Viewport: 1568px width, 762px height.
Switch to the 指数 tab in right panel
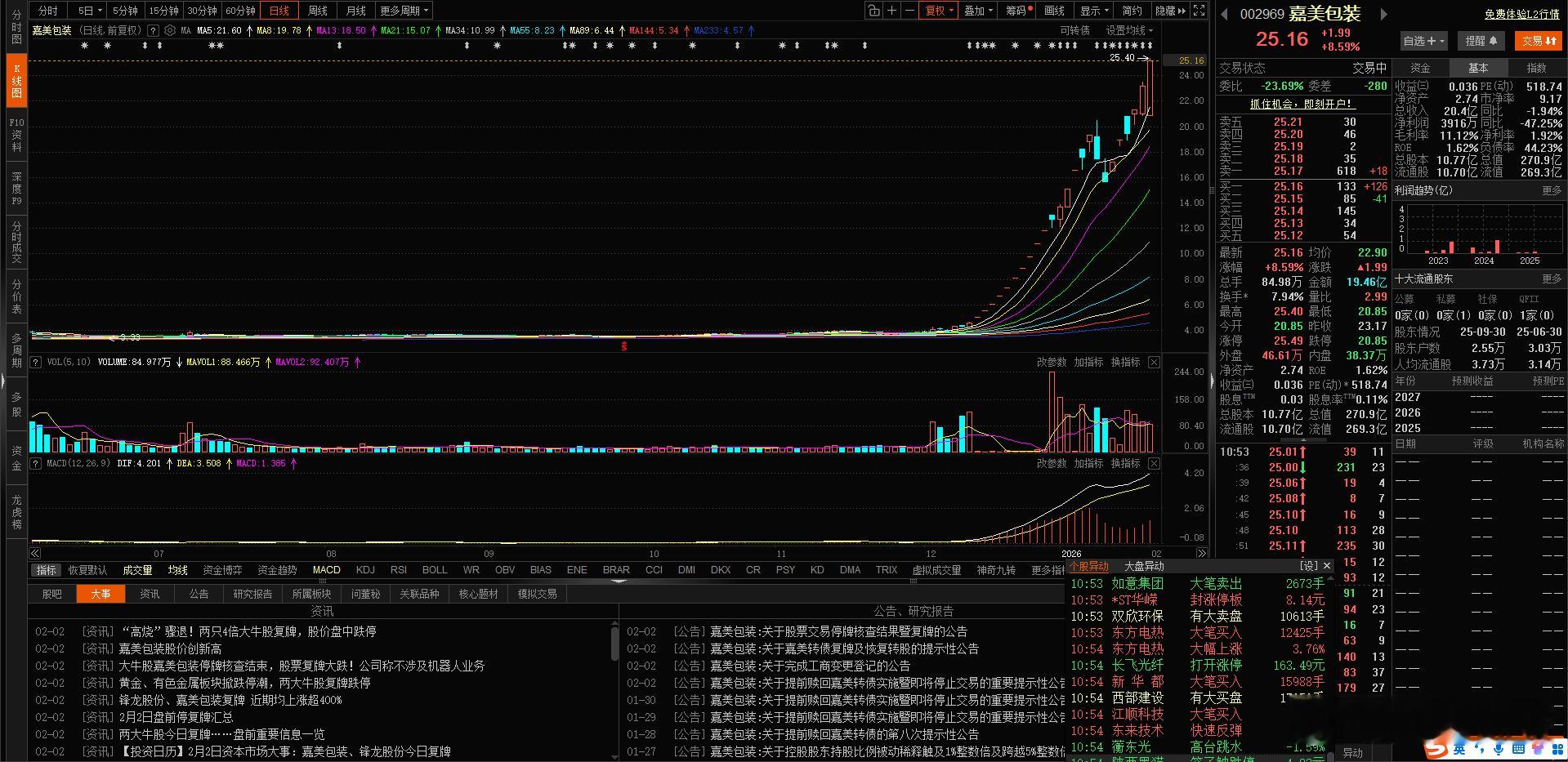1536,68
